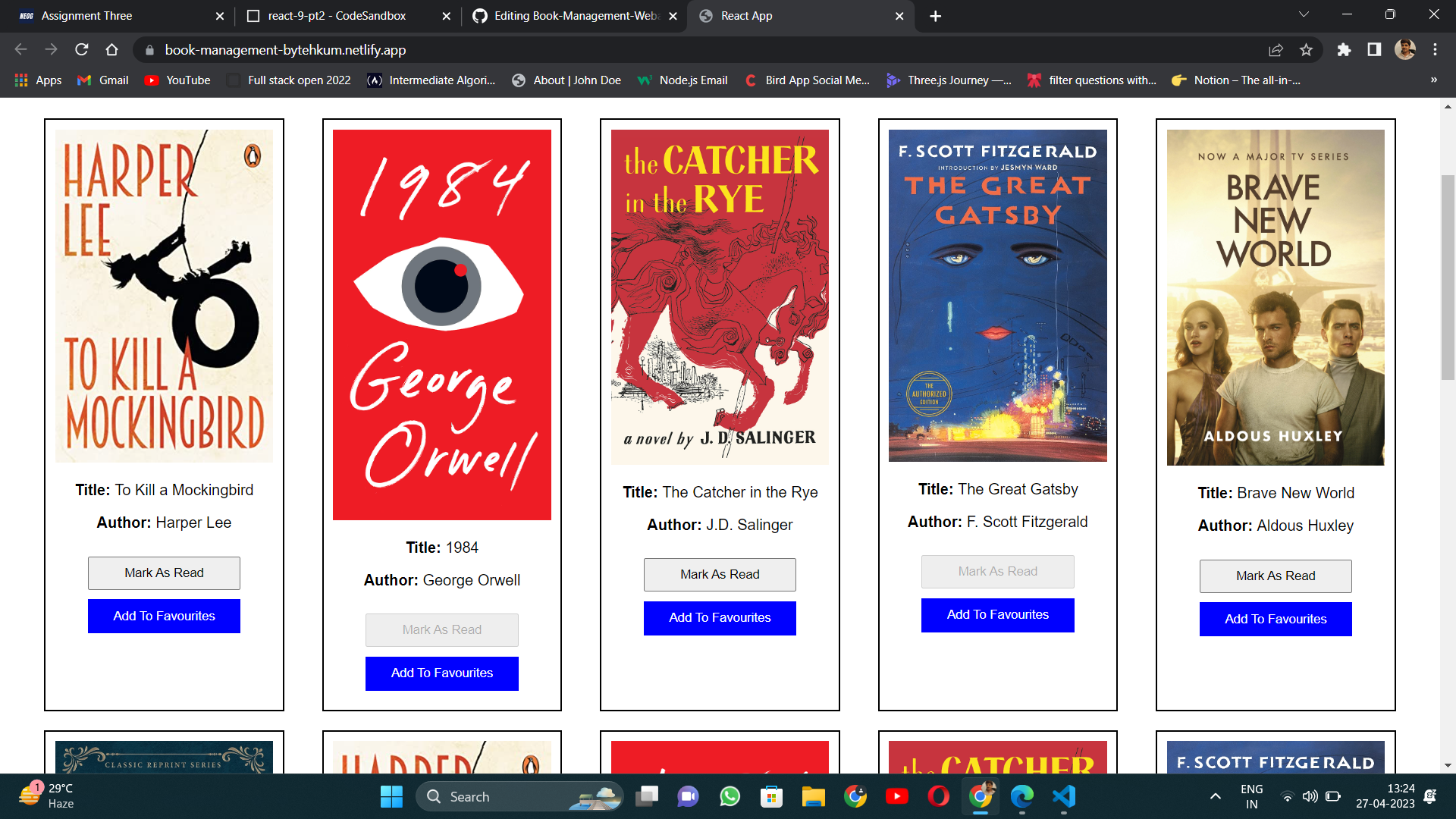Open the Gmail bookmark
The image size is (1456, 819).
click(102, 80)
